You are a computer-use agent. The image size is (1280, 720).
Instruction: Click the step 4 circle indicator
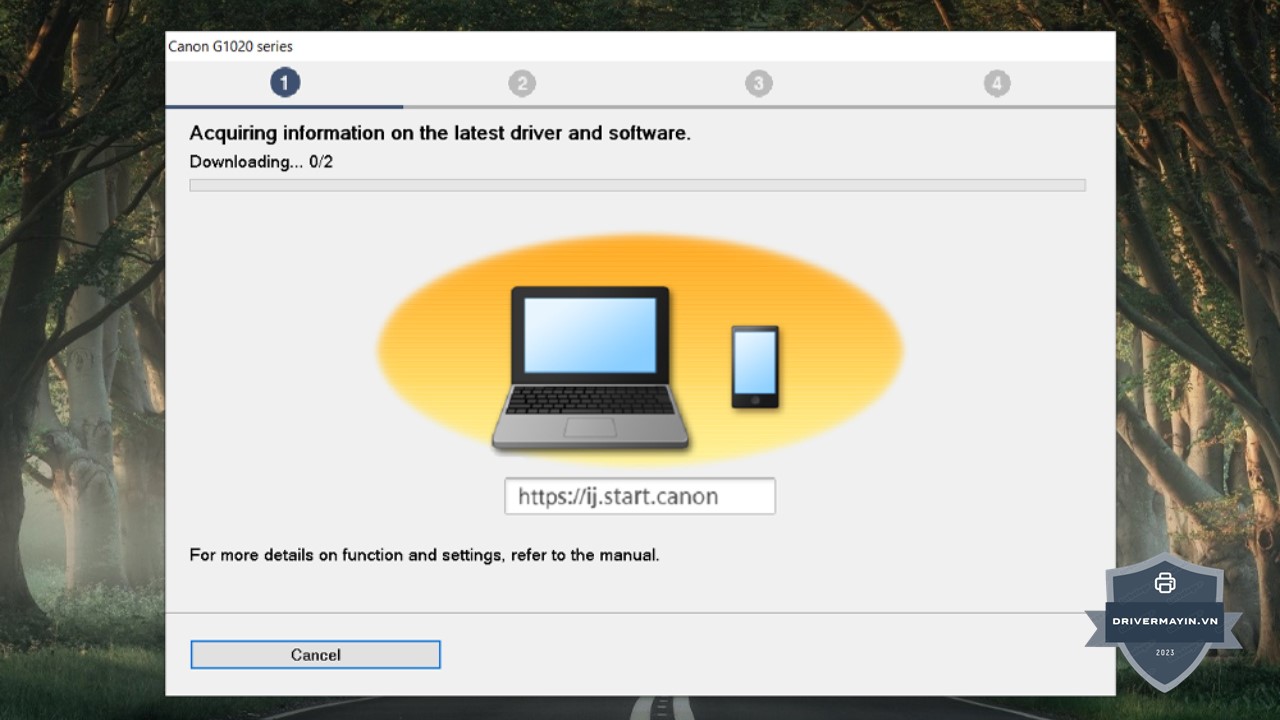996,83
